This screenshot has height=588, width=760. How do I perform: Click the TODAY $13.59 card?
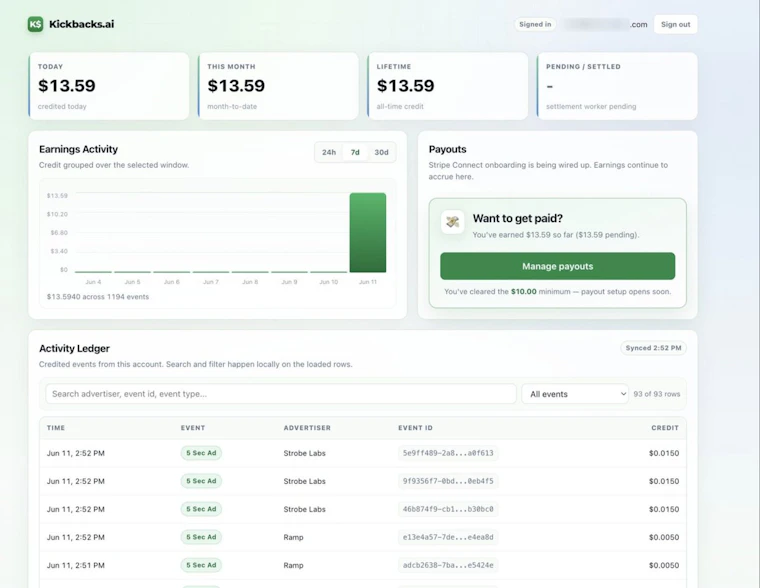[x=109, y=86]
